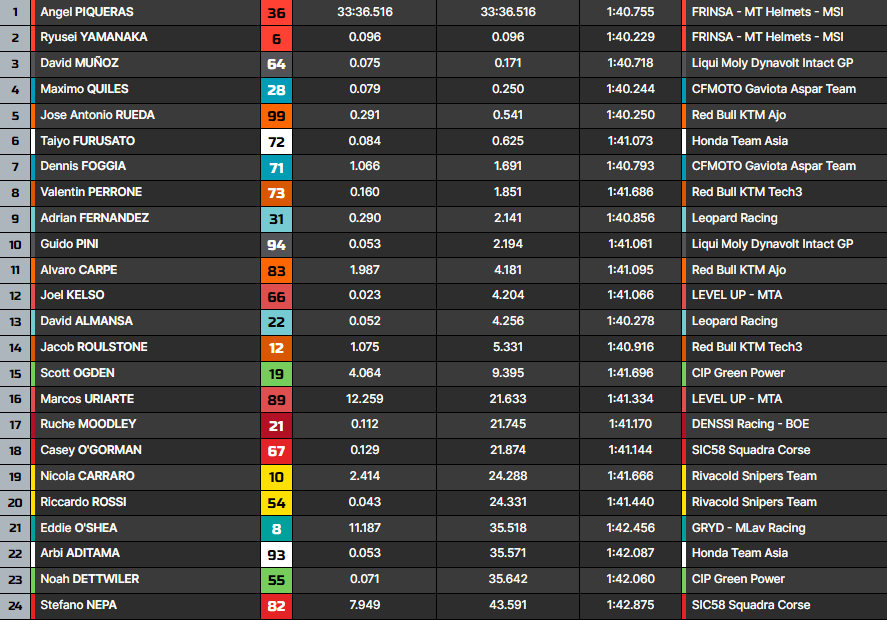Open Maximo QUILES rider row
The height and width of the screenshot is (620, 887).
84,89
